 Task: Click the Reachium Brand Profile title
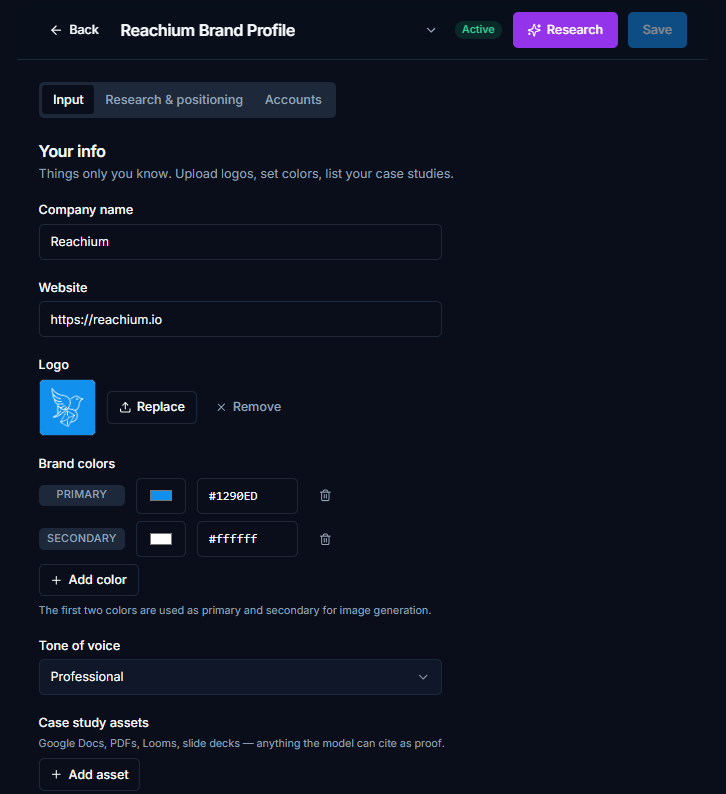click(208, 30)
